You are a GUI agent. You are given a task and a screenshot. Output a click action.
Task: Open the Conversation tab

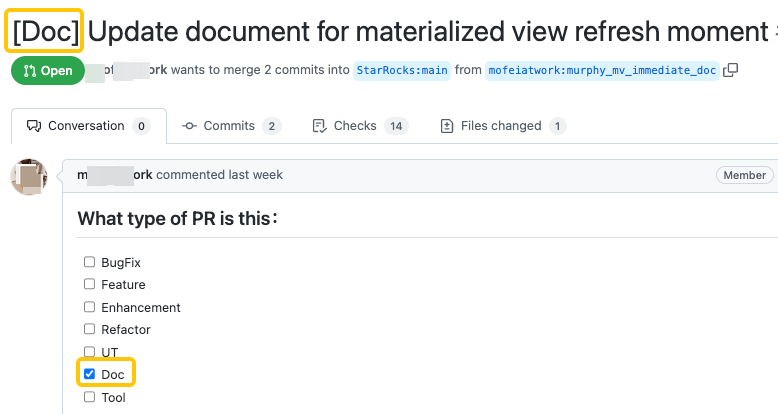coord(86,126)
